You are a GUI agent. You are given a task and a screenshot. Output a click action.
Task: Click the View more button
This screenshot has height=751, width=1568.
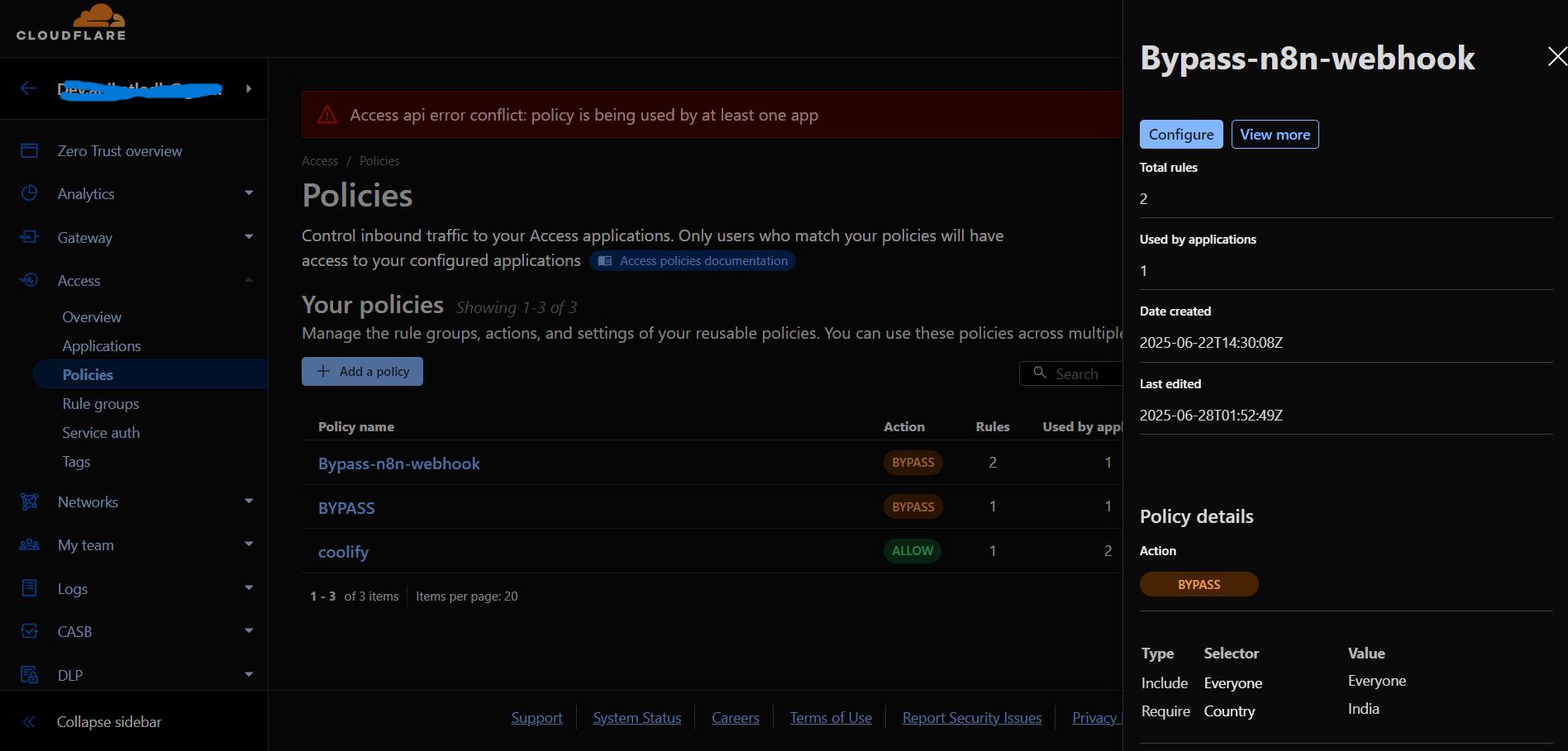(1275, 135)
